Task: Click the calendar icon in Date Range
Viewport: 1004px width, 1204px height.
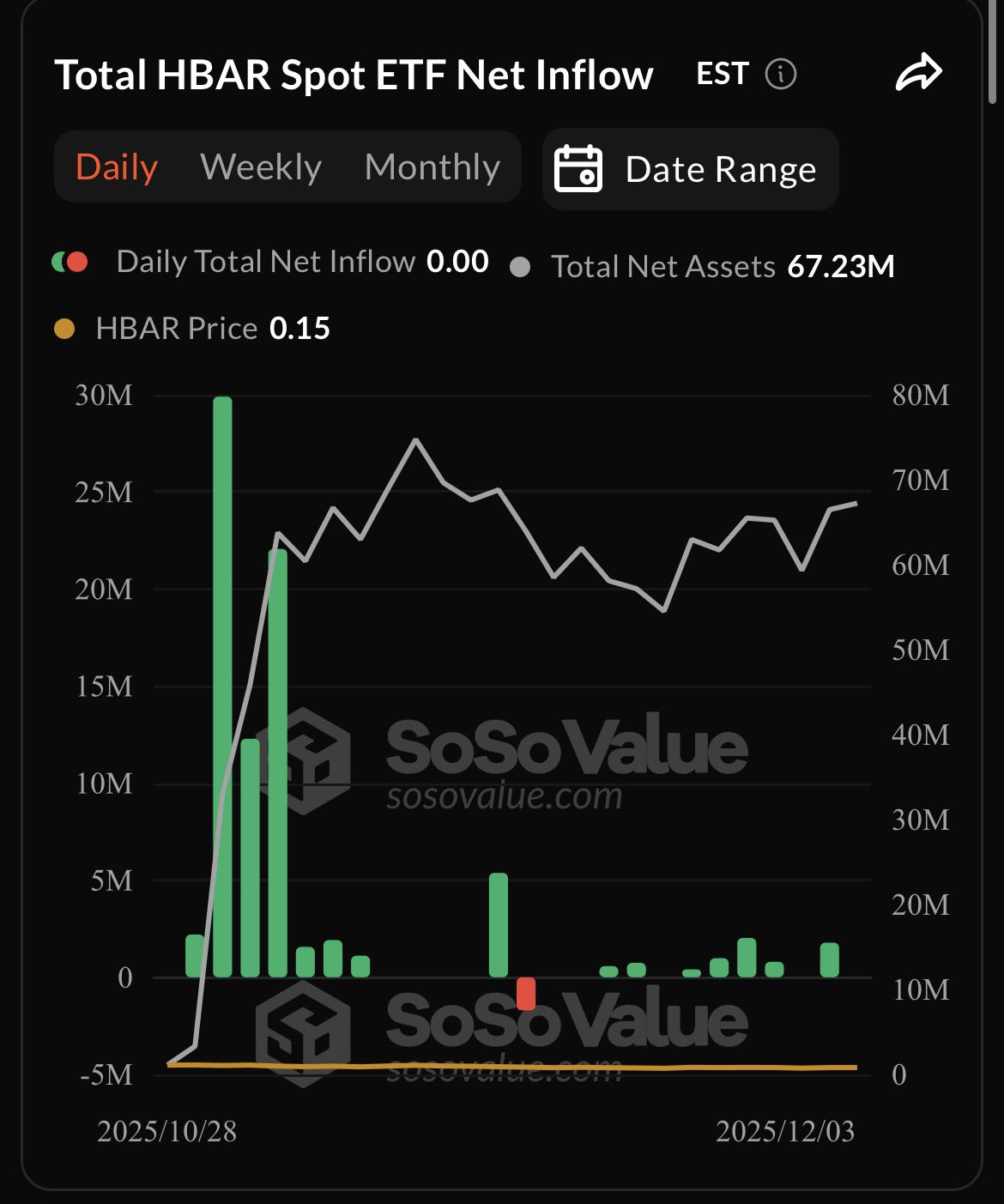Action: point(578,168)
